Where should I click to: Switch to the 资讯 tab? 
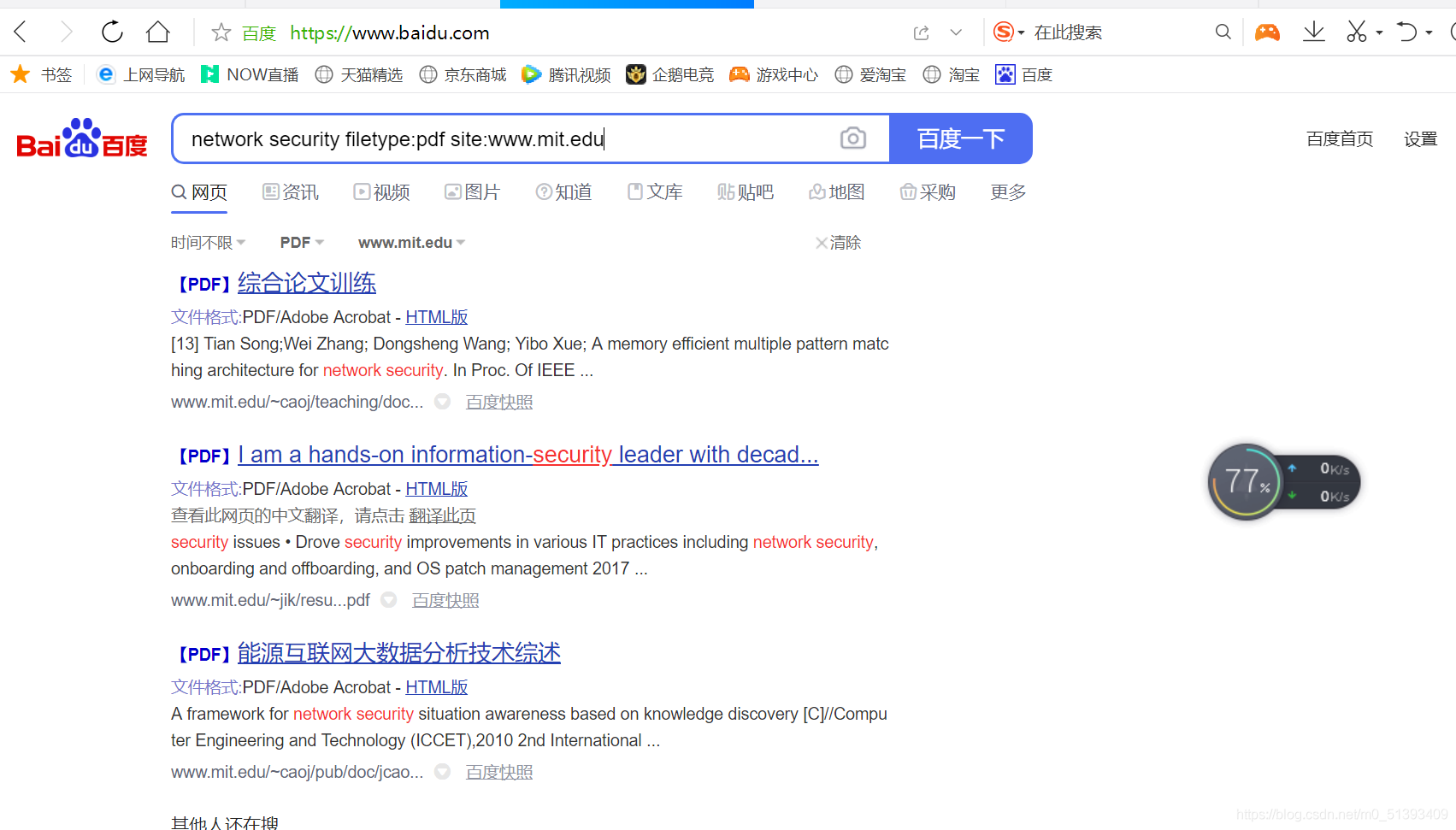pyautogui.click(x=291, y=192)
